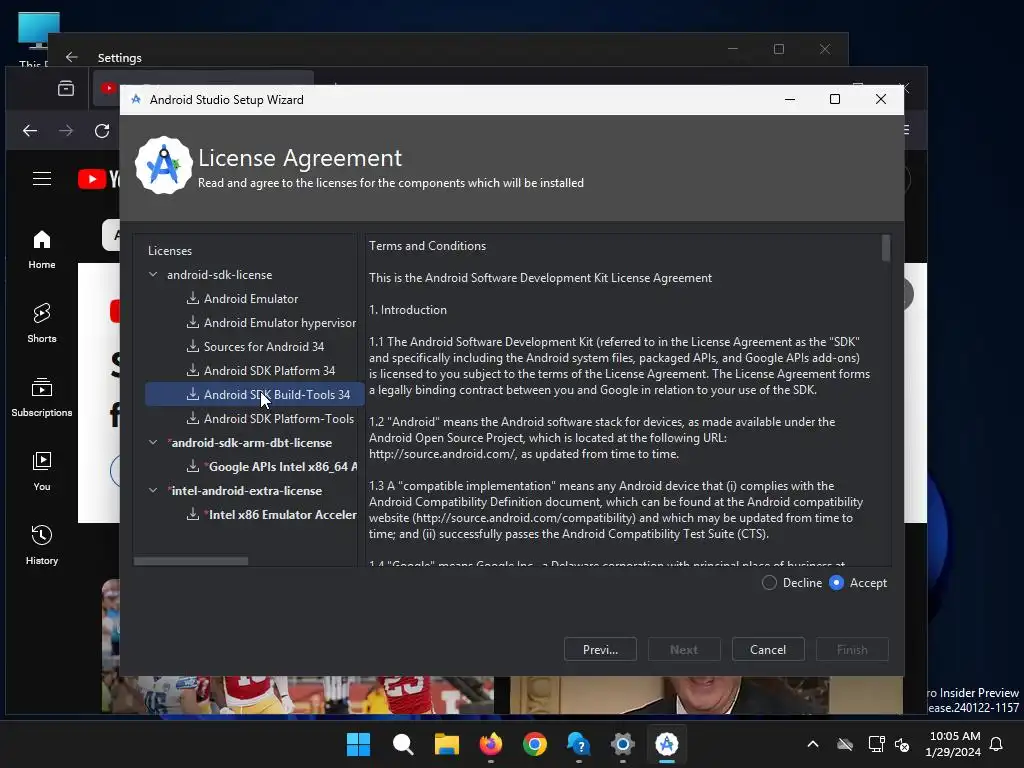1024x768 pixels.
Task: Click the license text vertical scrollbar
Action: tap(886, 248)
